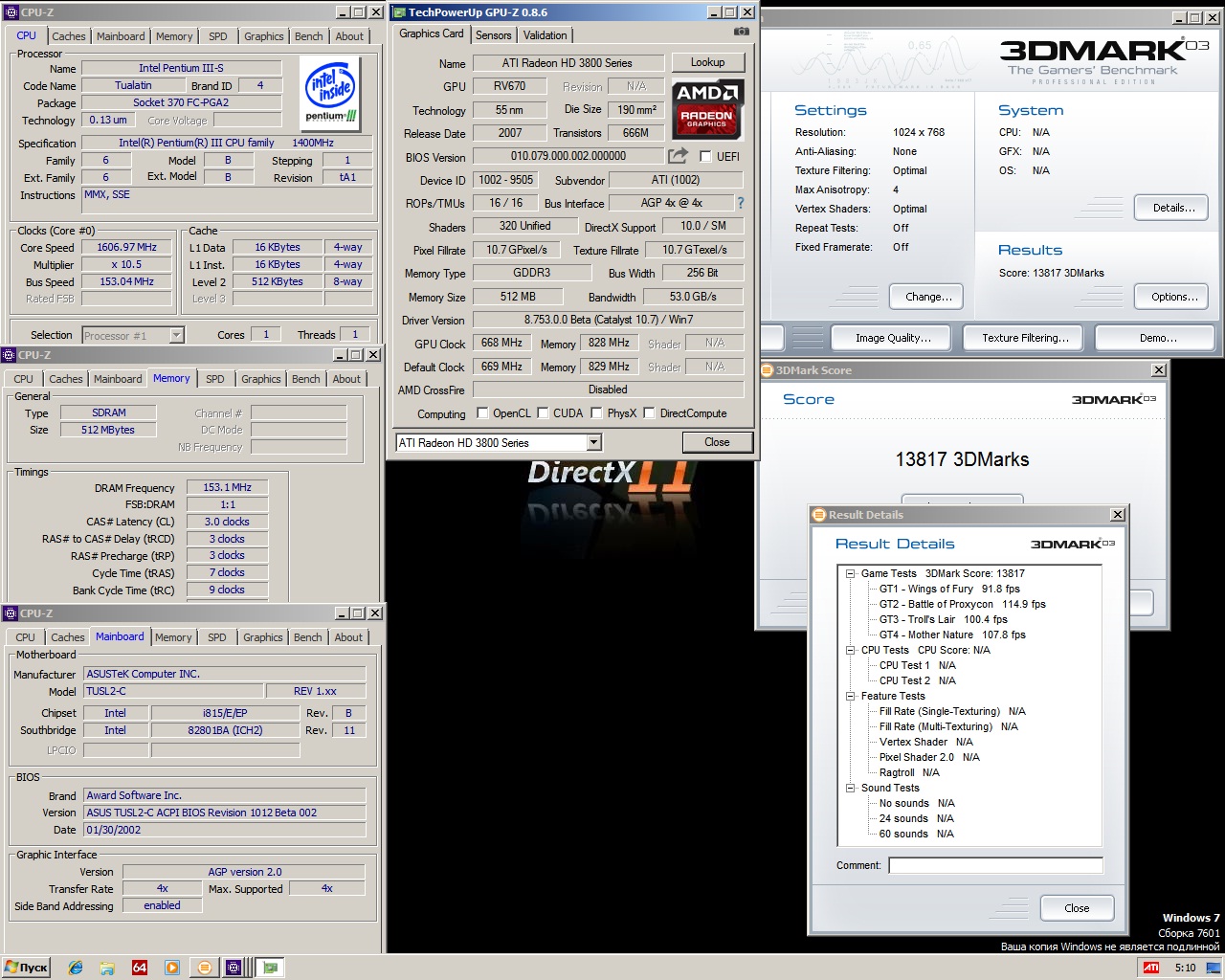Click the taskbar clock showing 5:10

(x=1185, y=968)
